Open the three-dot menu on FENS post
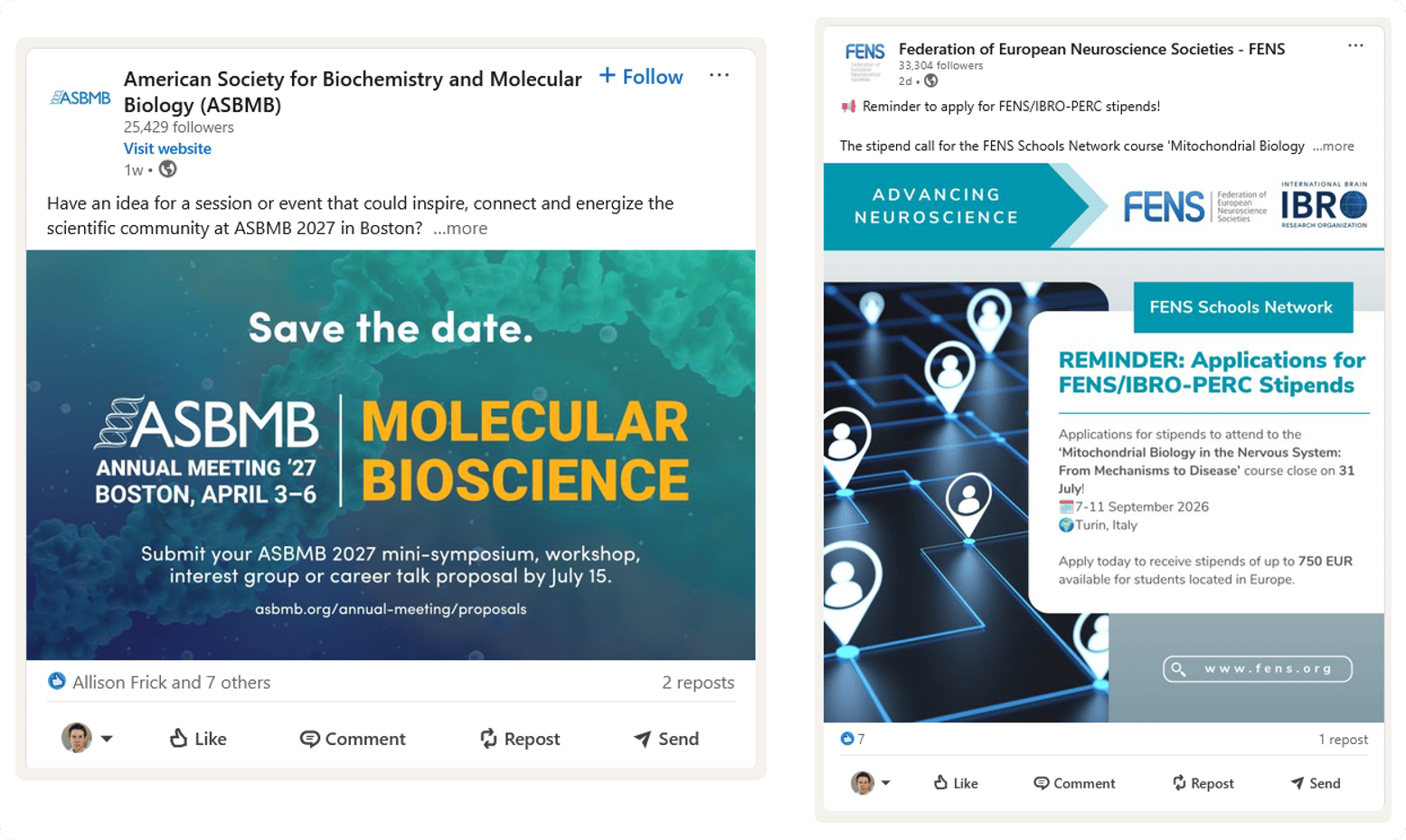The width and height of the screenshot is (1406, 840). click(1355, 45)
